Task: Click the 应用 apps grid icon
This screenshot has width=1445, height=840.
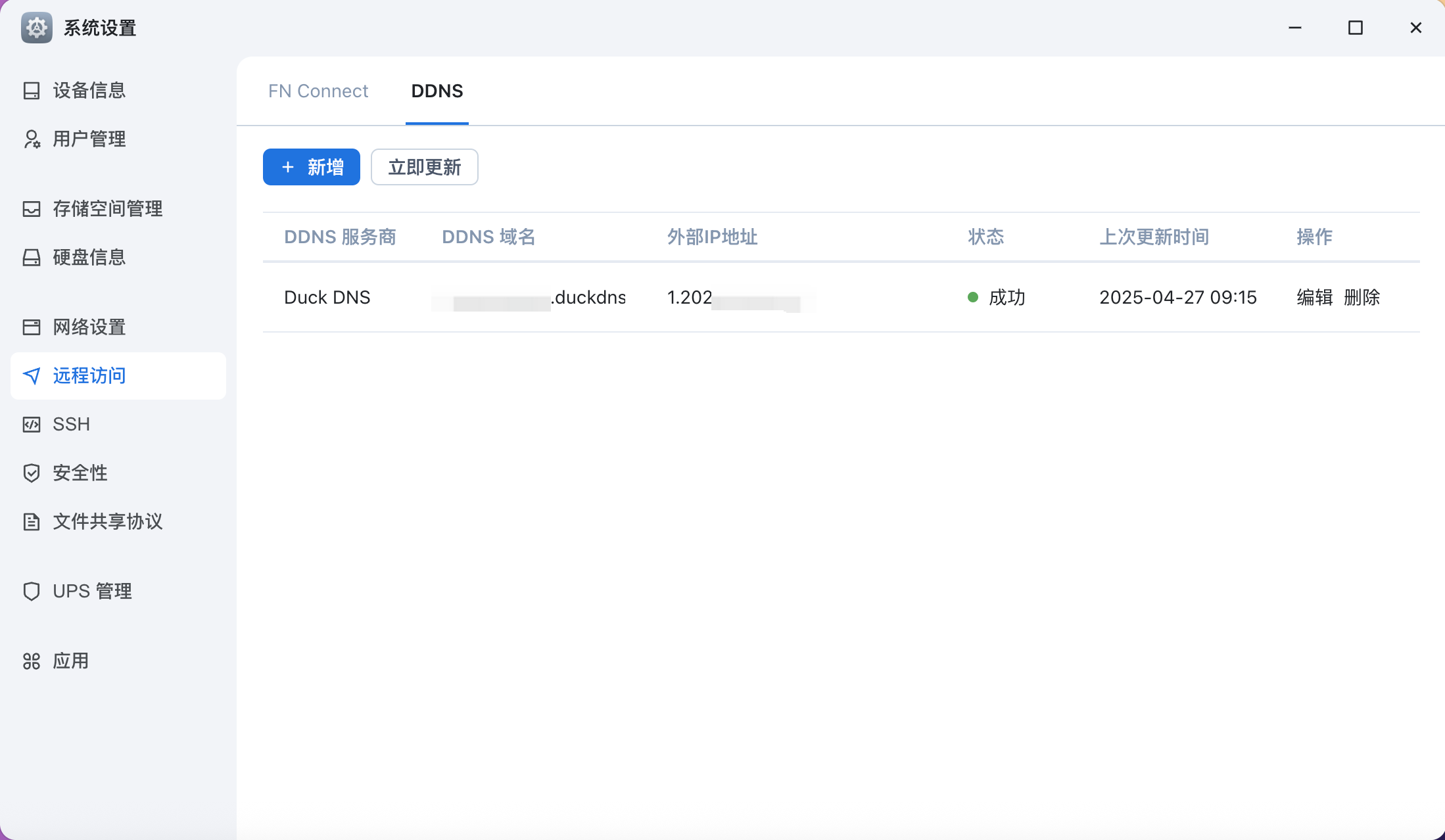Action: 32,661
